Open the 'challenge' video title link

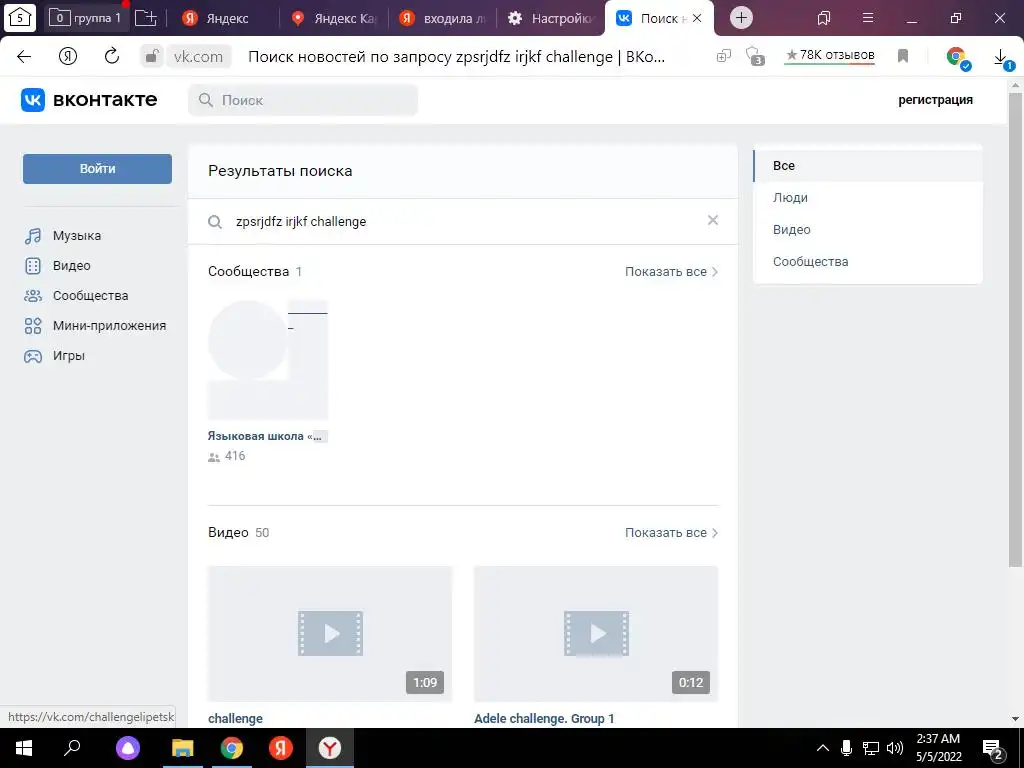(235, 718)
